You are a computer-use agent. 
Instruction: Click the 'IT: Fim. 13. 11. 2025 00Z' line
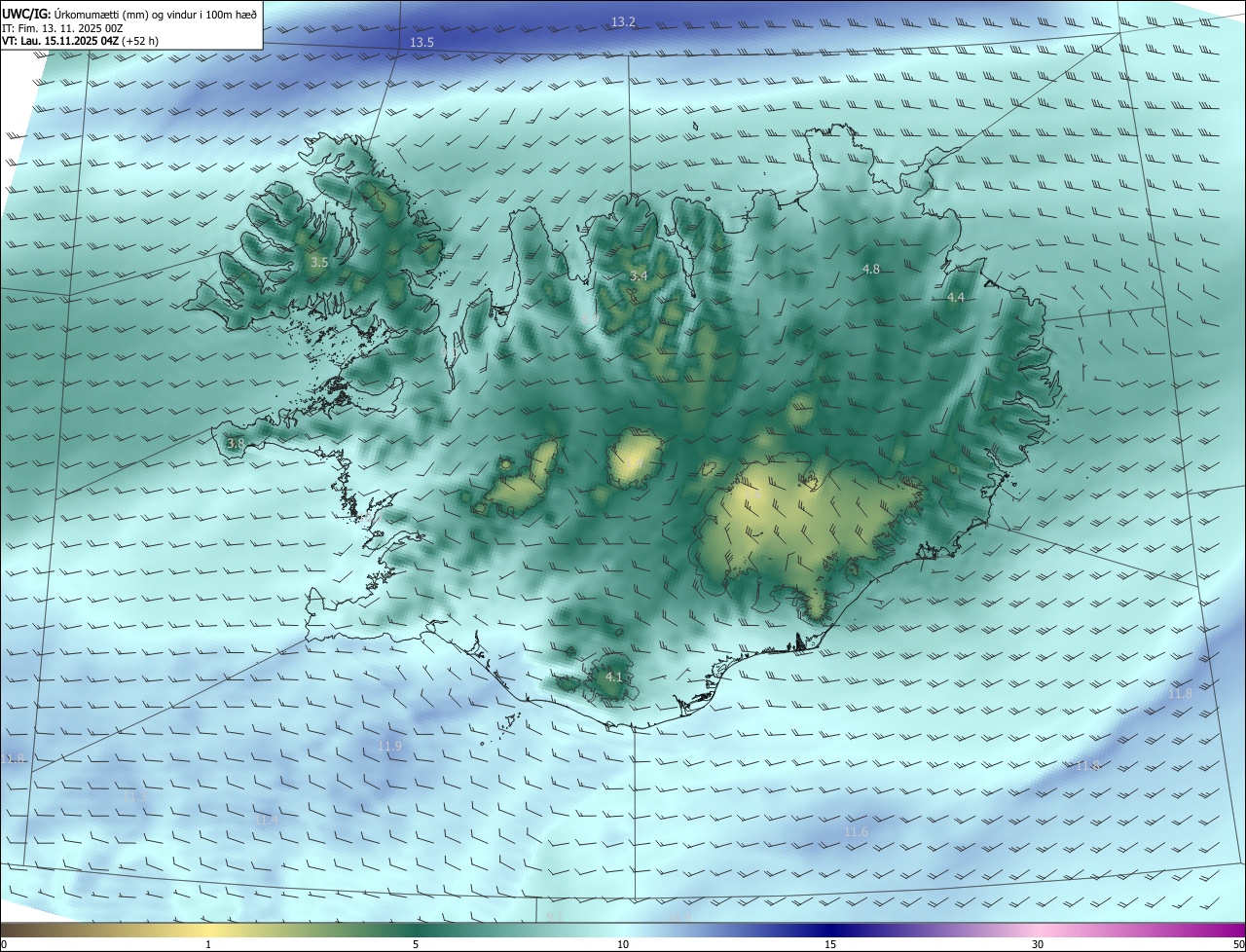(x=62, y=28)
